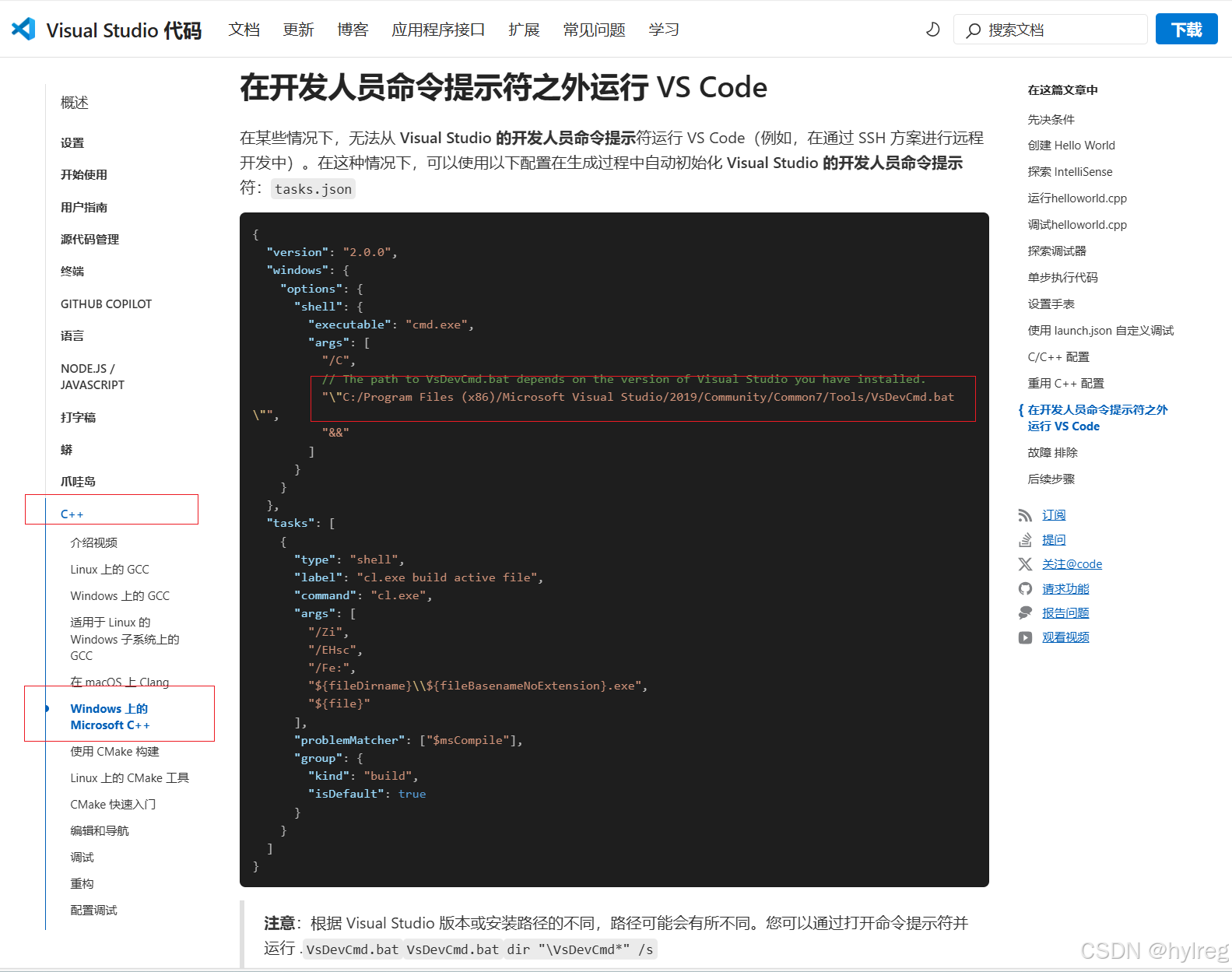Open 适用于 Linux 的 Windows 子系统上的 GCC
1232x972 pixels.
[125, 639]
